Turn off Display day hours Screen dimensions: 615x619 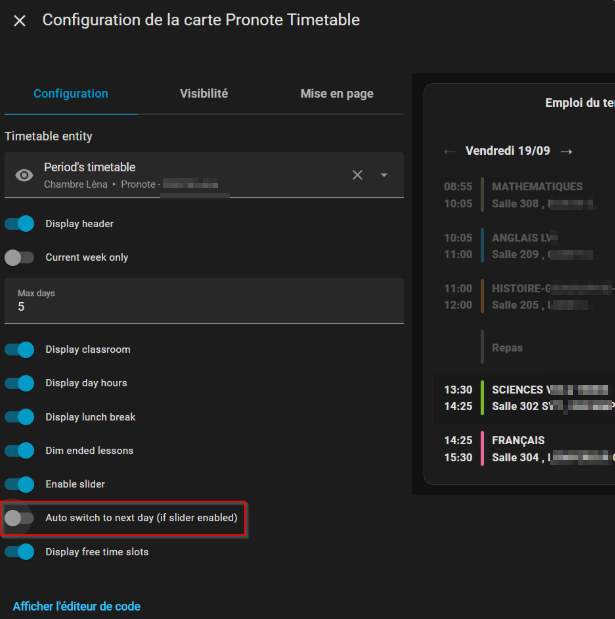(20, 383)
